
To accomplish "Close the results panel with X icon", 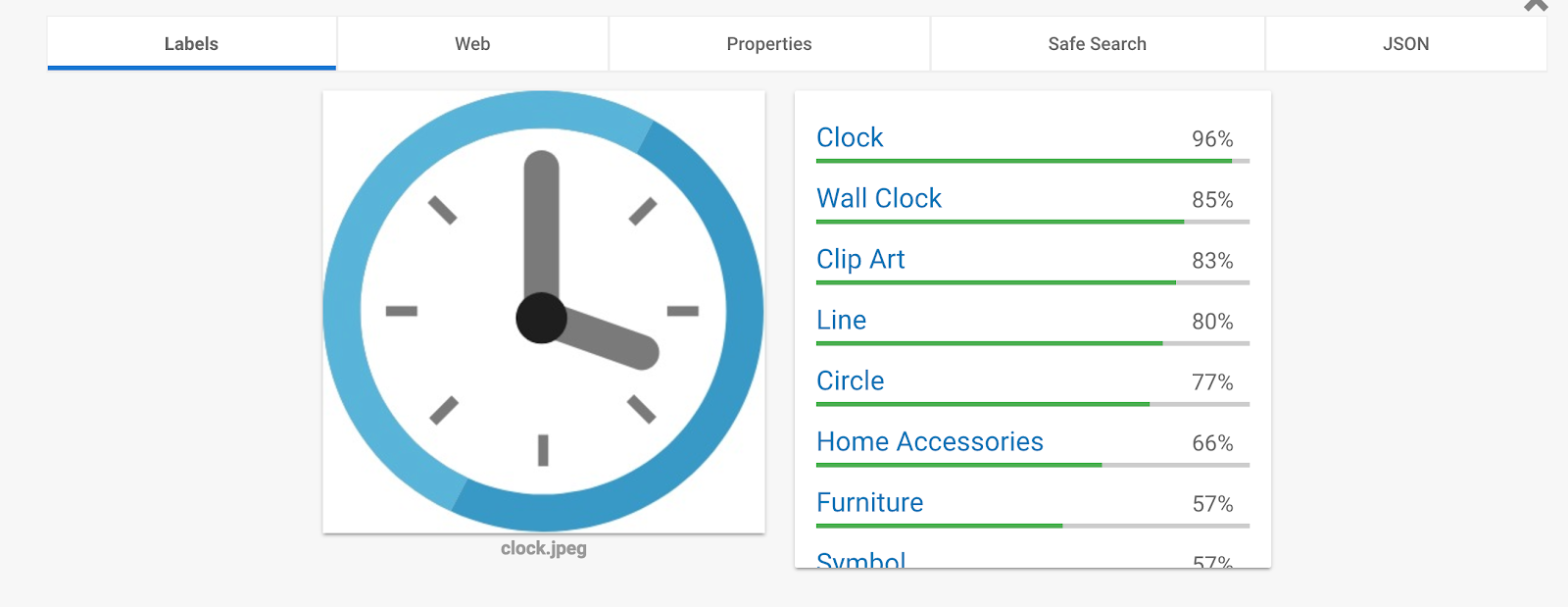I will (x=1536, y=5).
